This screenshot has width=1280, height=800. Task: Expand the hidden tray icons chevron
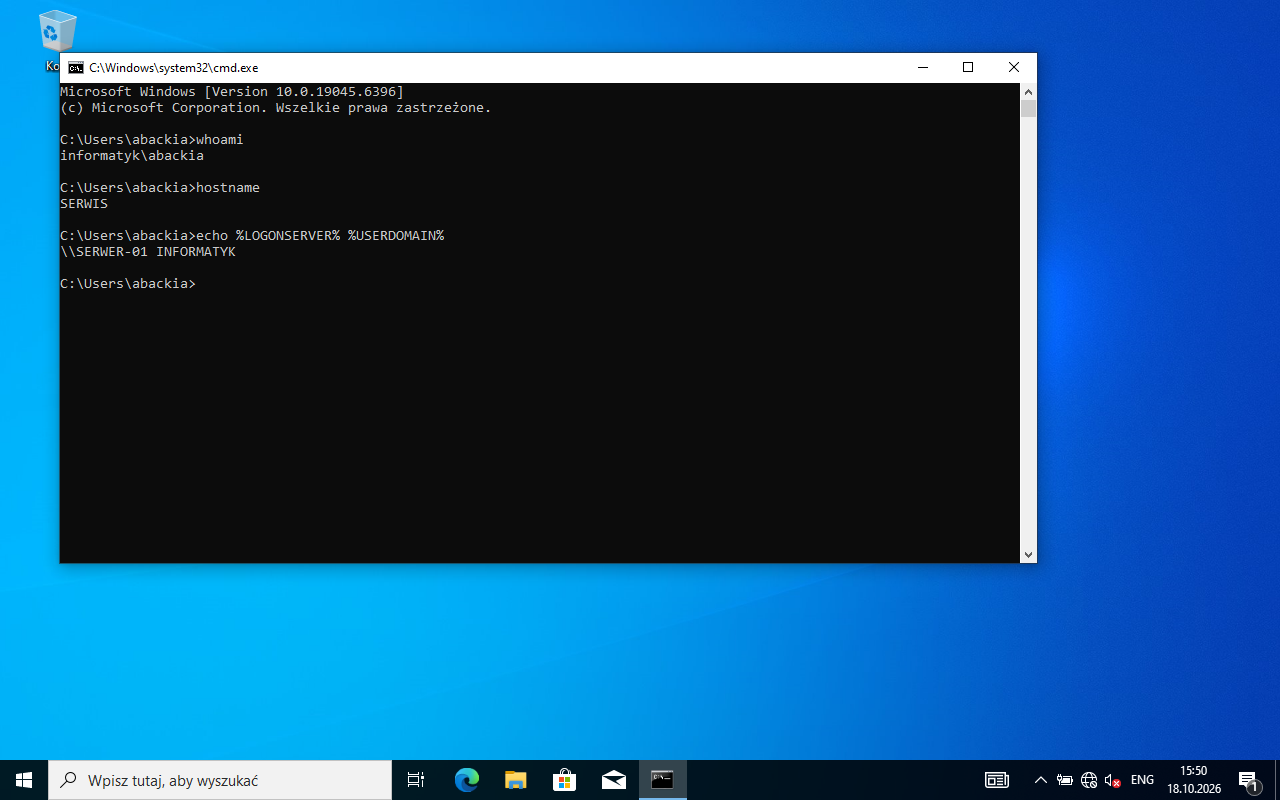click(x=1040, y=780)
